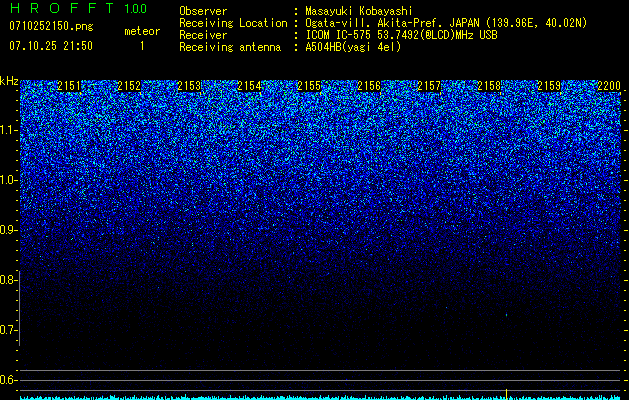
Task: Click the 1.0 kHz frequency label
Action: 9,180
